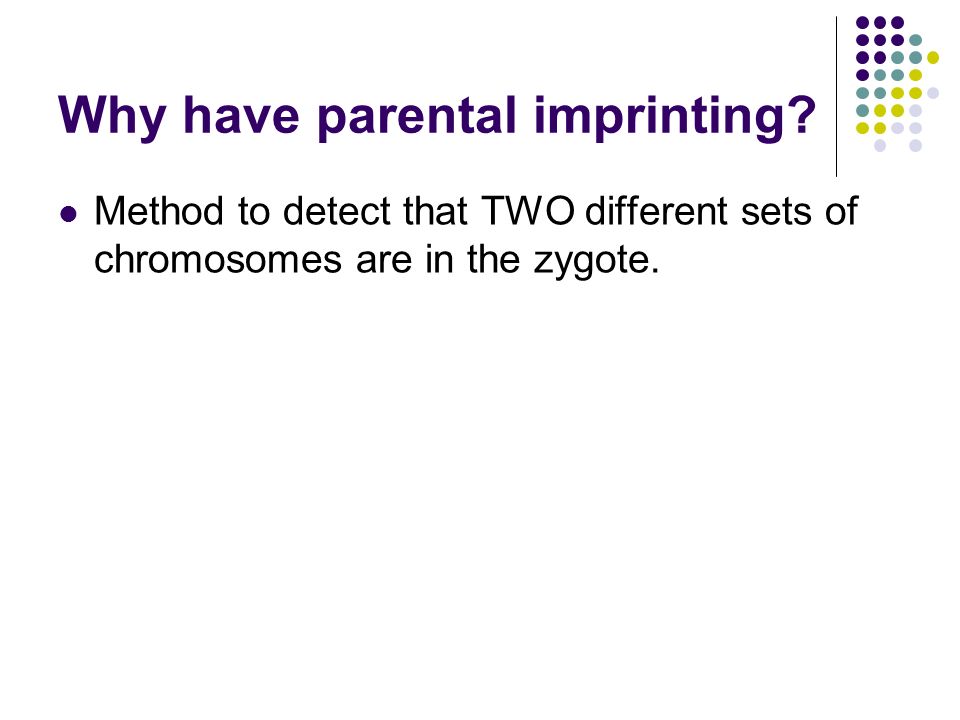Click the top teal dot in the decoration

915,40
